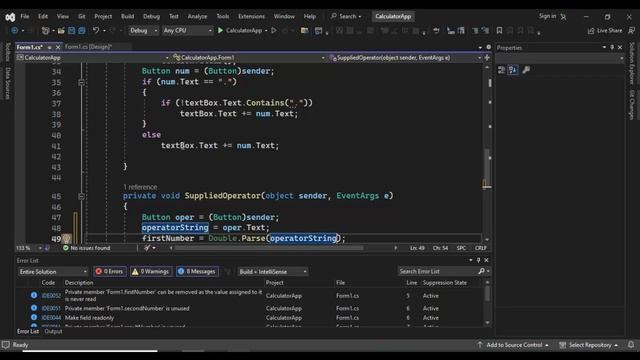Open the 133 % zoom level dropdown
640x360 pixels.
click(x=29, y=248)
